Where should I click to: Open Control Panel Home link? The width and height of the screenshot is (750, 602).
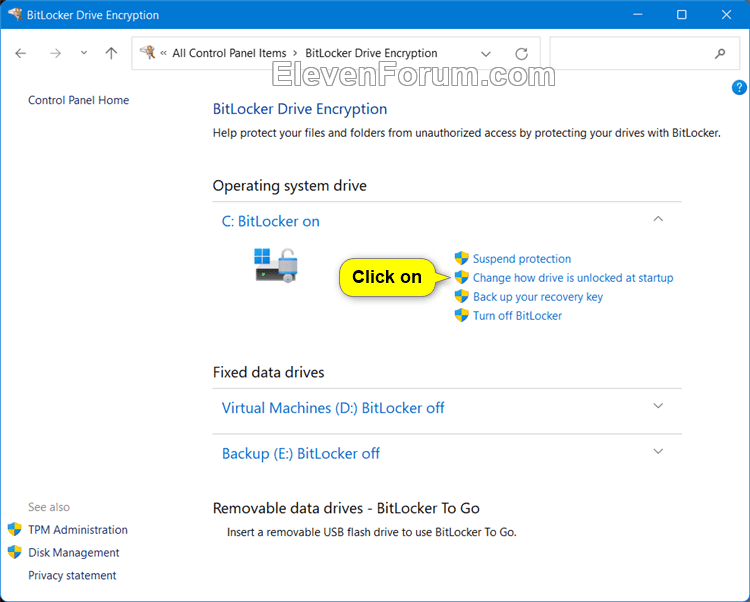point(78,100)
